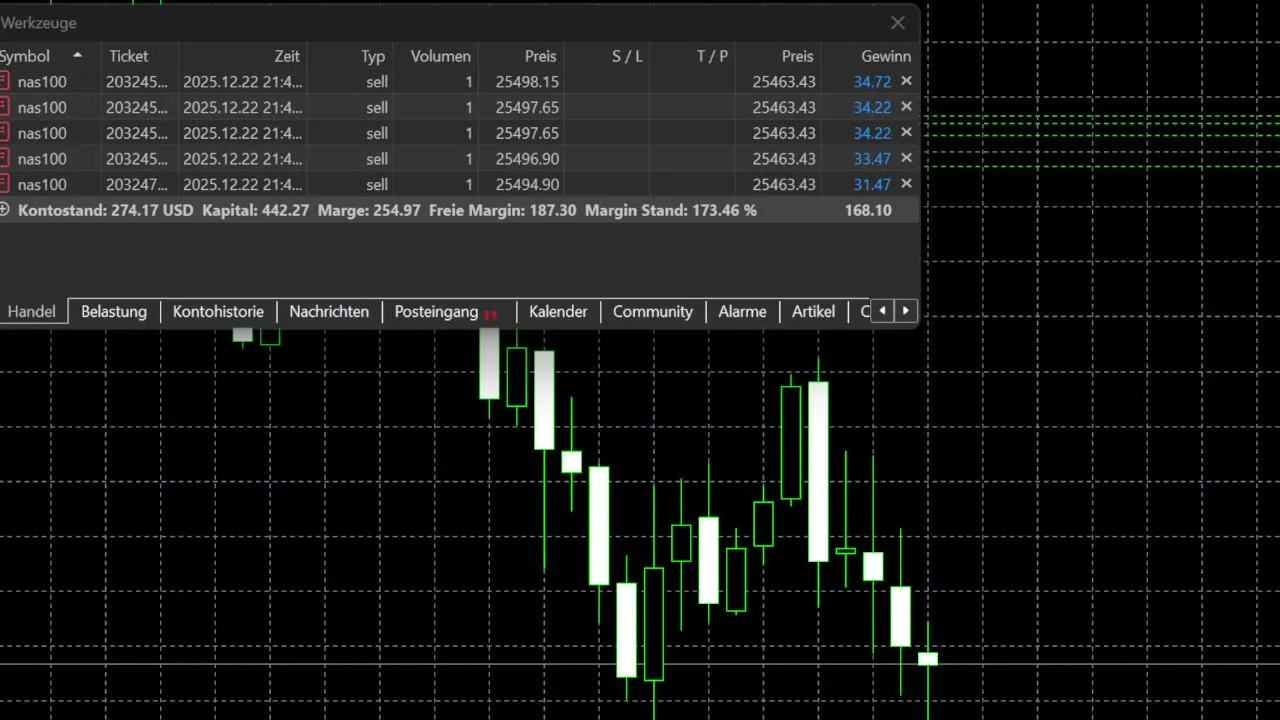The height and width of the screenshot is (720, 1280).
Task: Close the position with profit 33.47
Action: pyautogui.click(x=906, y=158)
